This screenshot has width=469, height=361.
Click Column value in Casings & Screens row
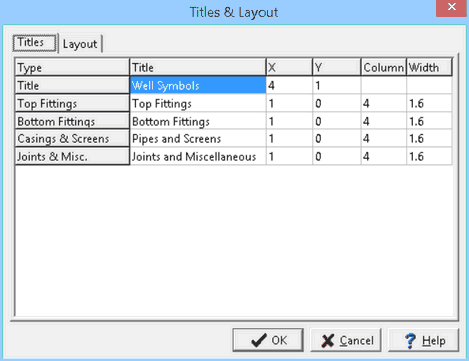384,138
